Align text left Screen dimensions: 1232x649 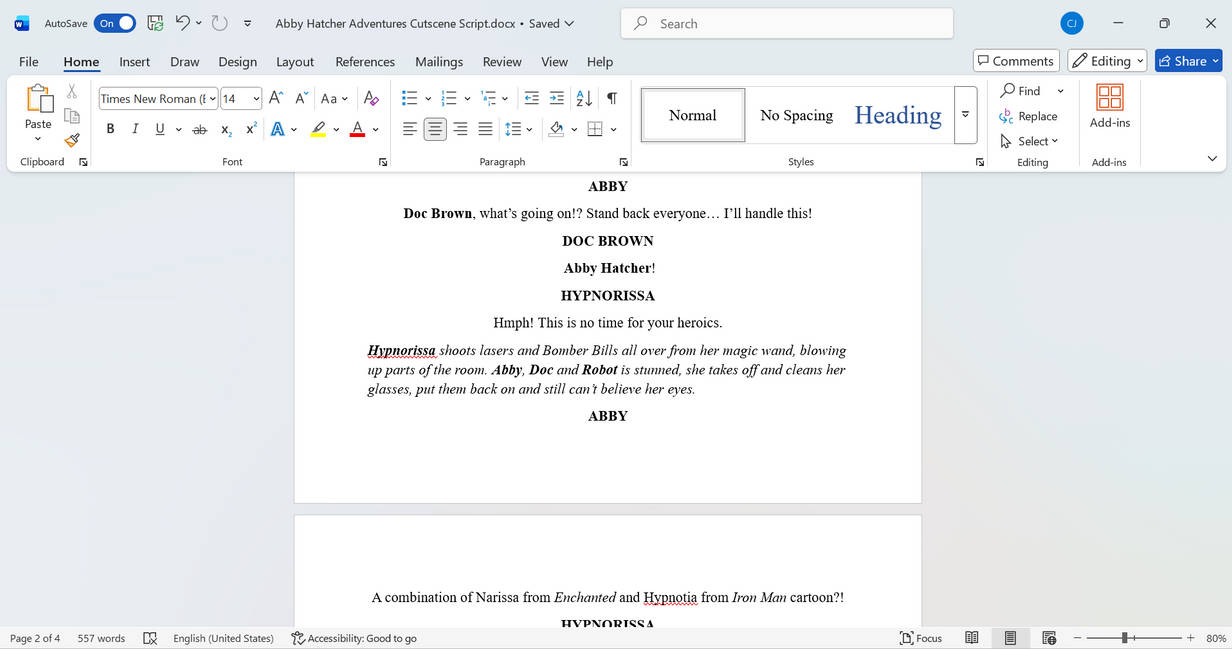tap(410, 129)
